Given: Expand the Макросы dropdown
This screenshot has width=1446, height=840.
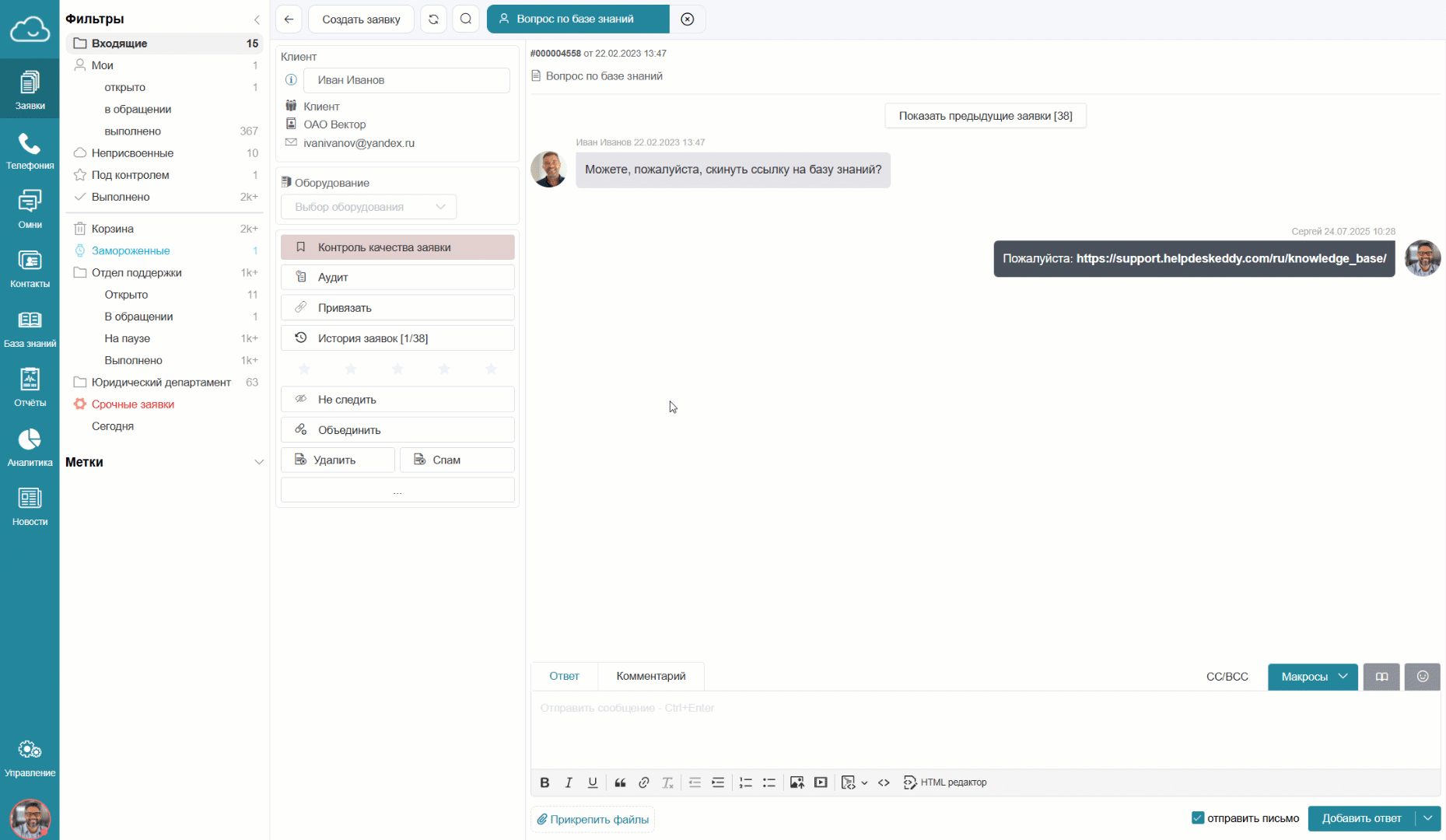Looking at the screenshot, I should click(1313, 677).
